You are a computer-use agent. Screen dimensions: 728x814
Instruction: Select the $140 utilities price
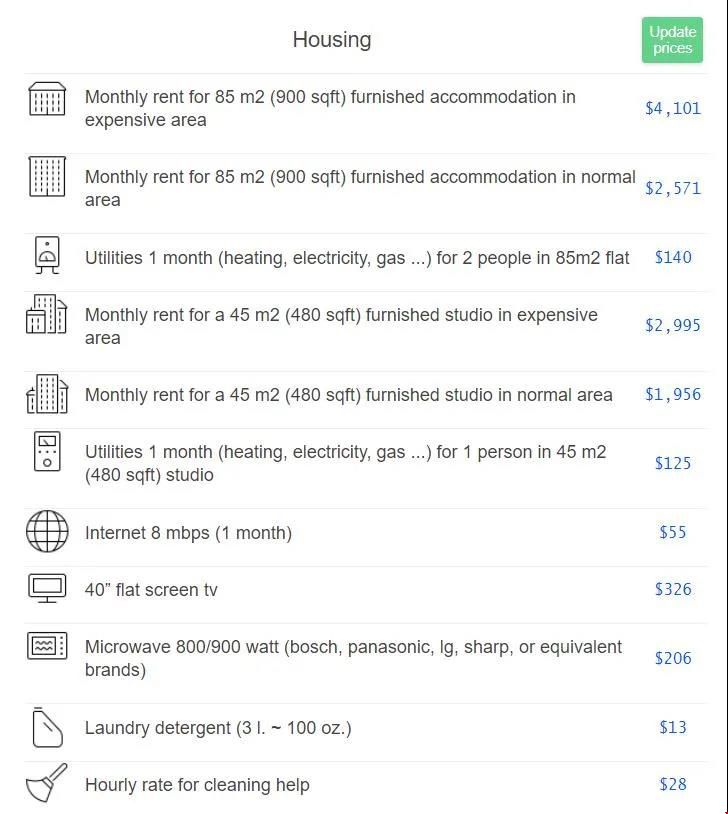click(673, 257)
